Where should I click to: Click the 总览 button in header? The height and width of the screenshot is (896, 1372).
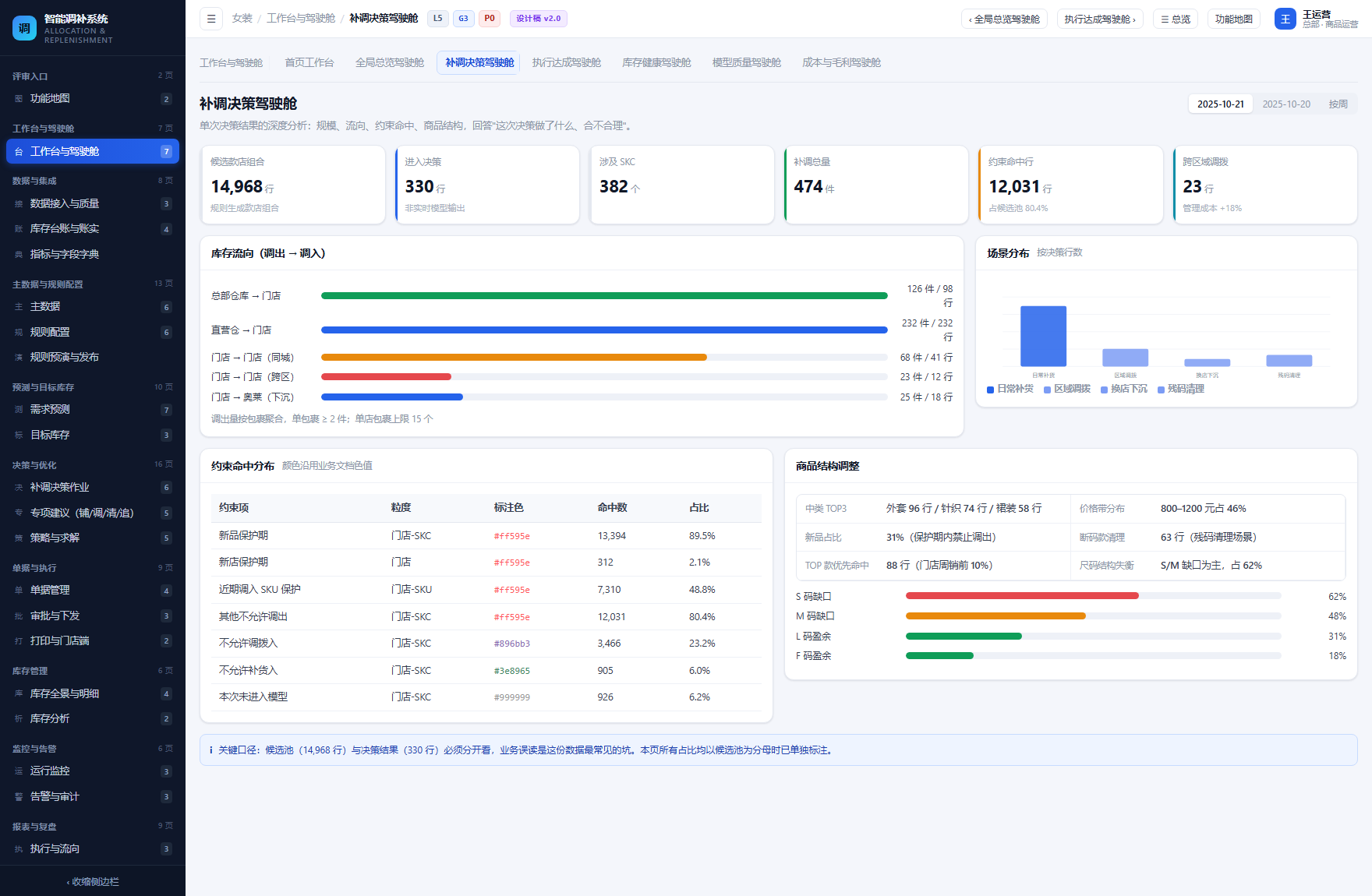coord(1176,19)
